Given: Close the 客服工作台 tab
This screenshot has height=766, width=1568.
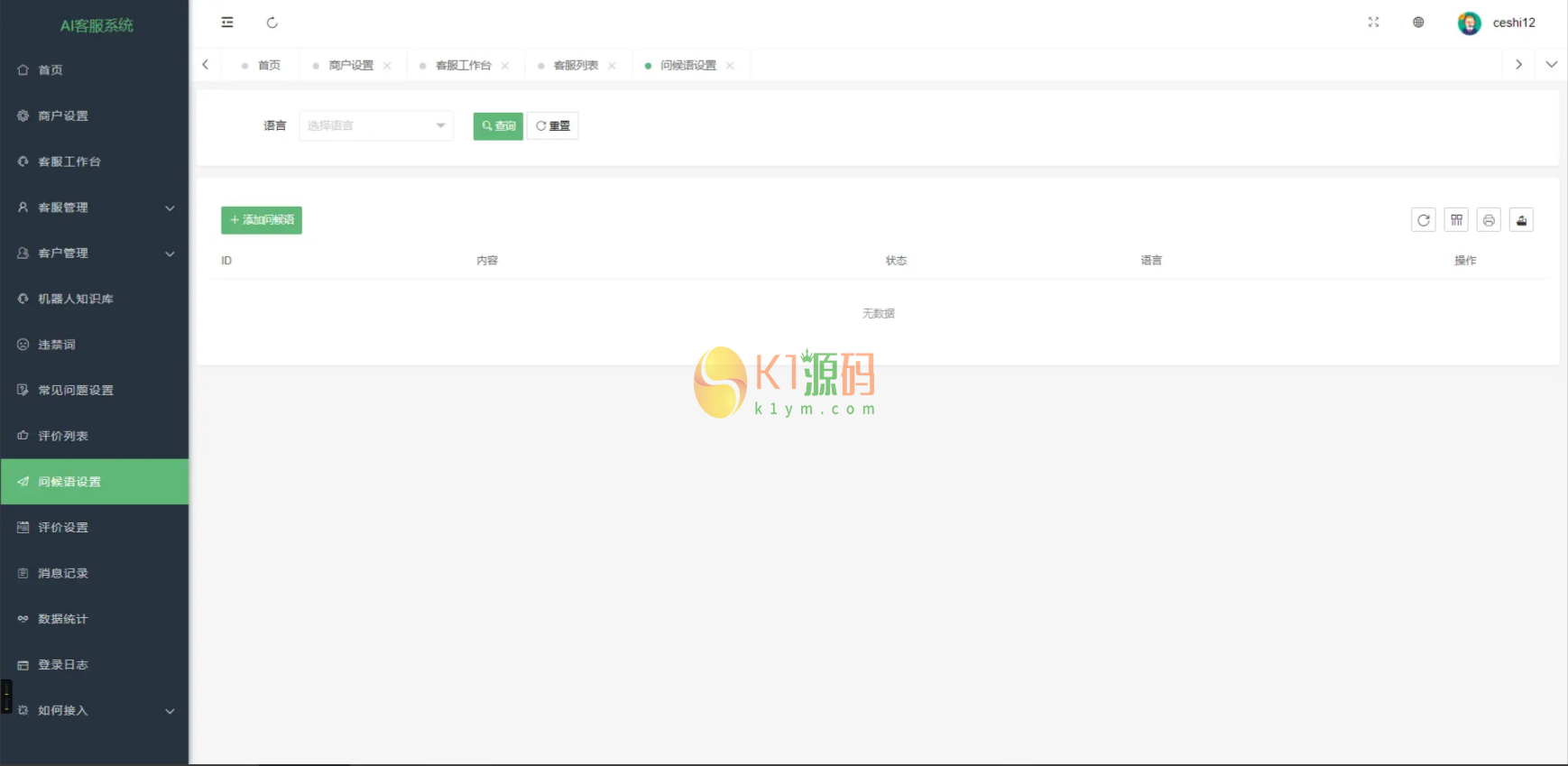Looking at the screenshot, I should coord(505,66).
